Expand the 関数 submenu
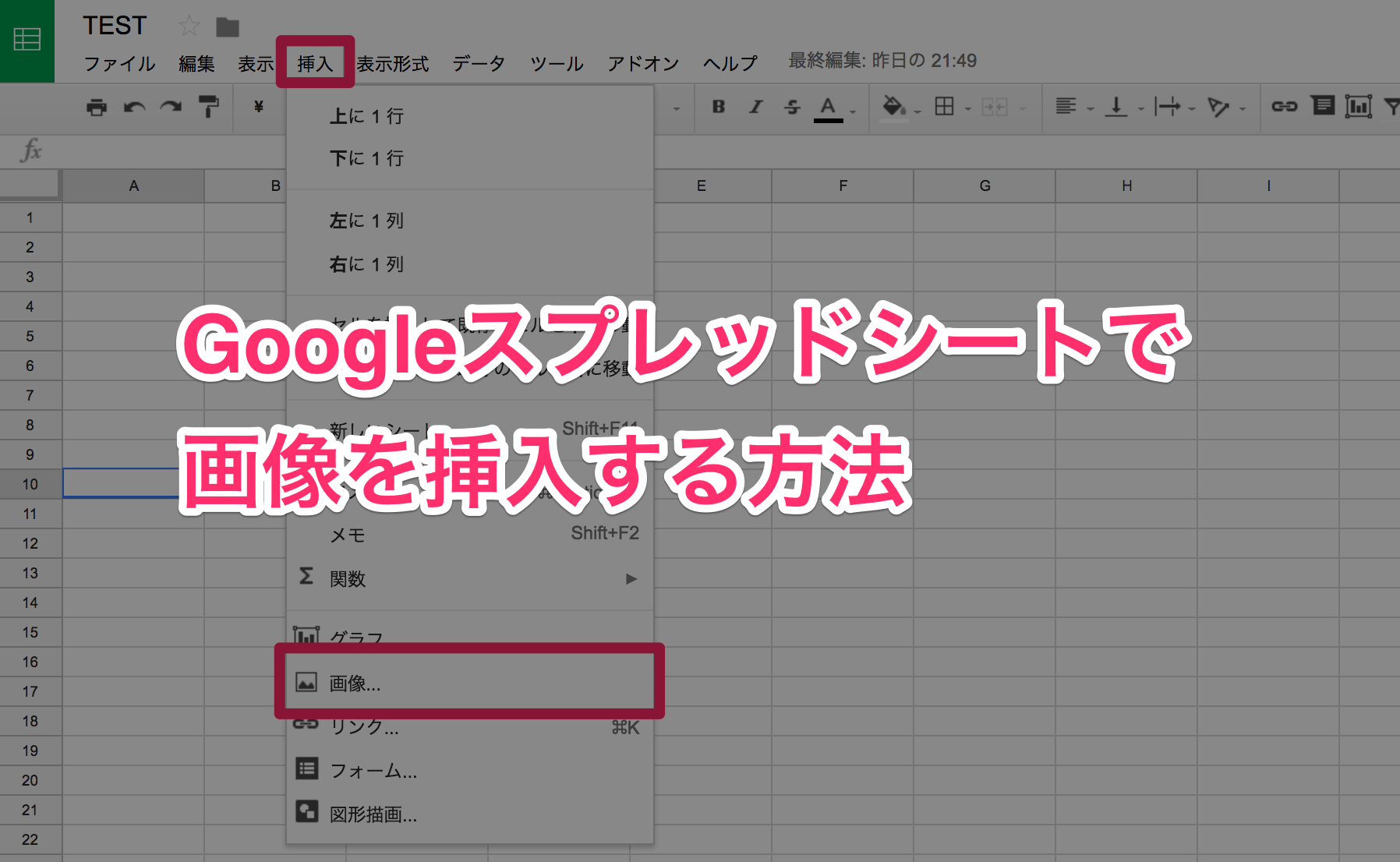The image size is (1400, 862). pyautogui.click(x=470, y=578)
